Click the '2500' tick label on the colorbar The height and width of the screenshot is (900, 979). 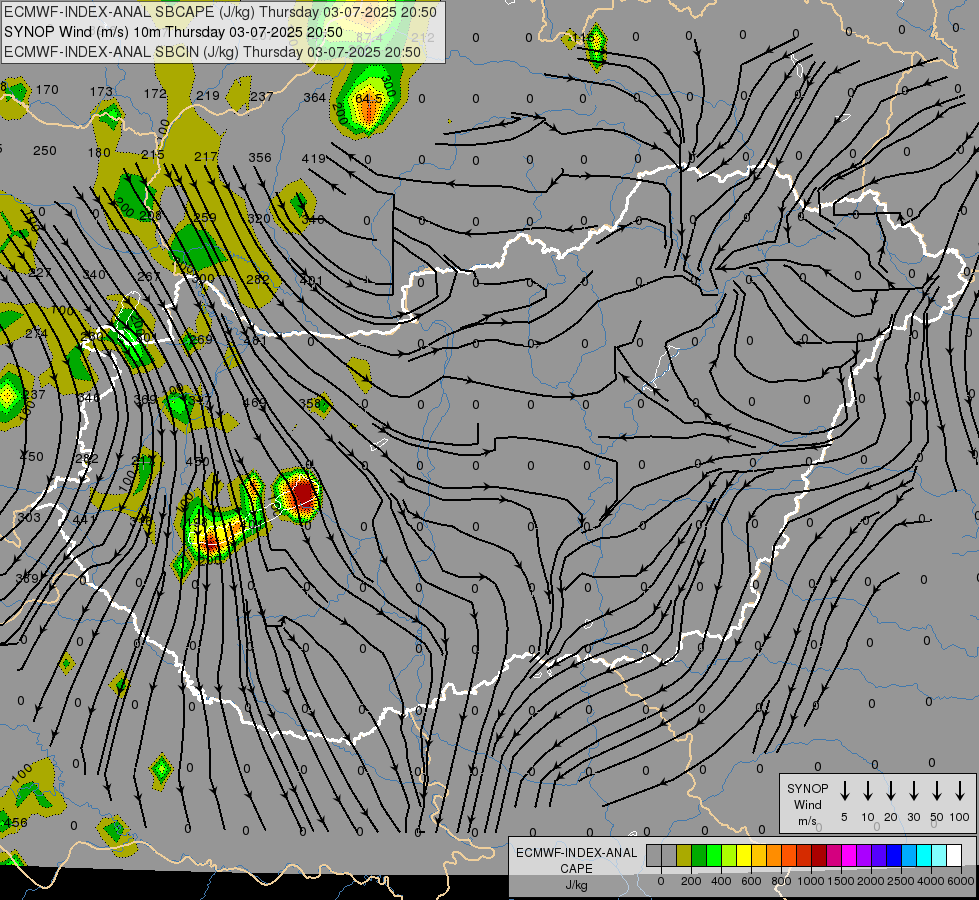tap(900, 881)
